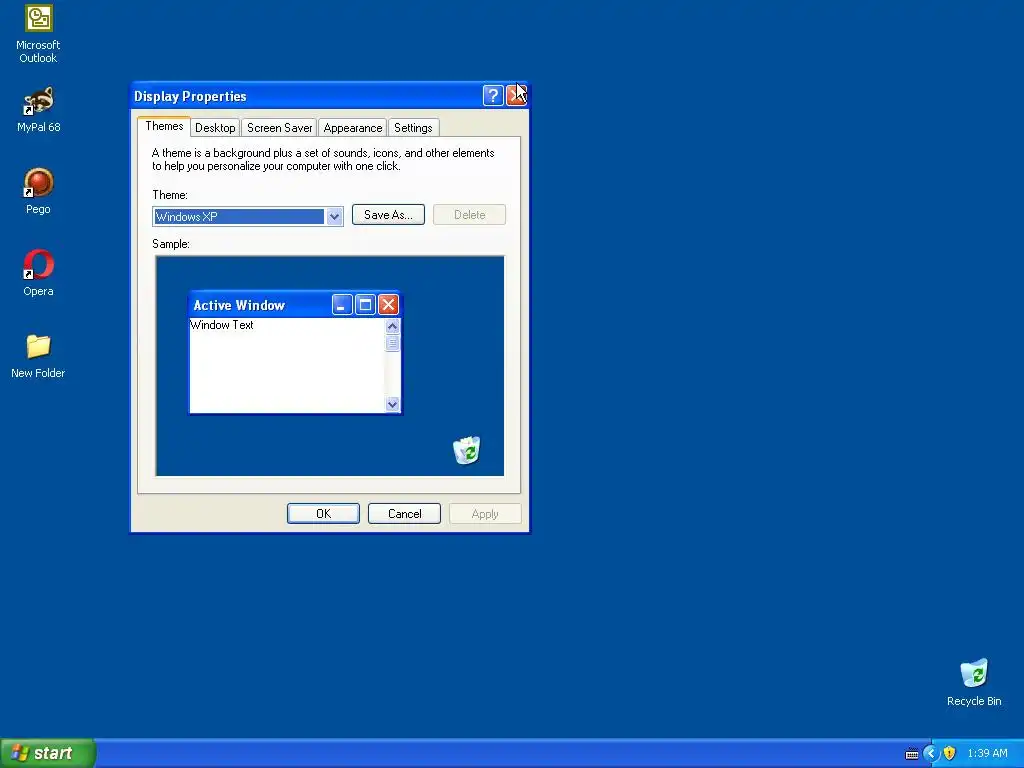
Task: Select the Opera desktop shortcut
Action: pyautogui.click(x=38, y=273)
